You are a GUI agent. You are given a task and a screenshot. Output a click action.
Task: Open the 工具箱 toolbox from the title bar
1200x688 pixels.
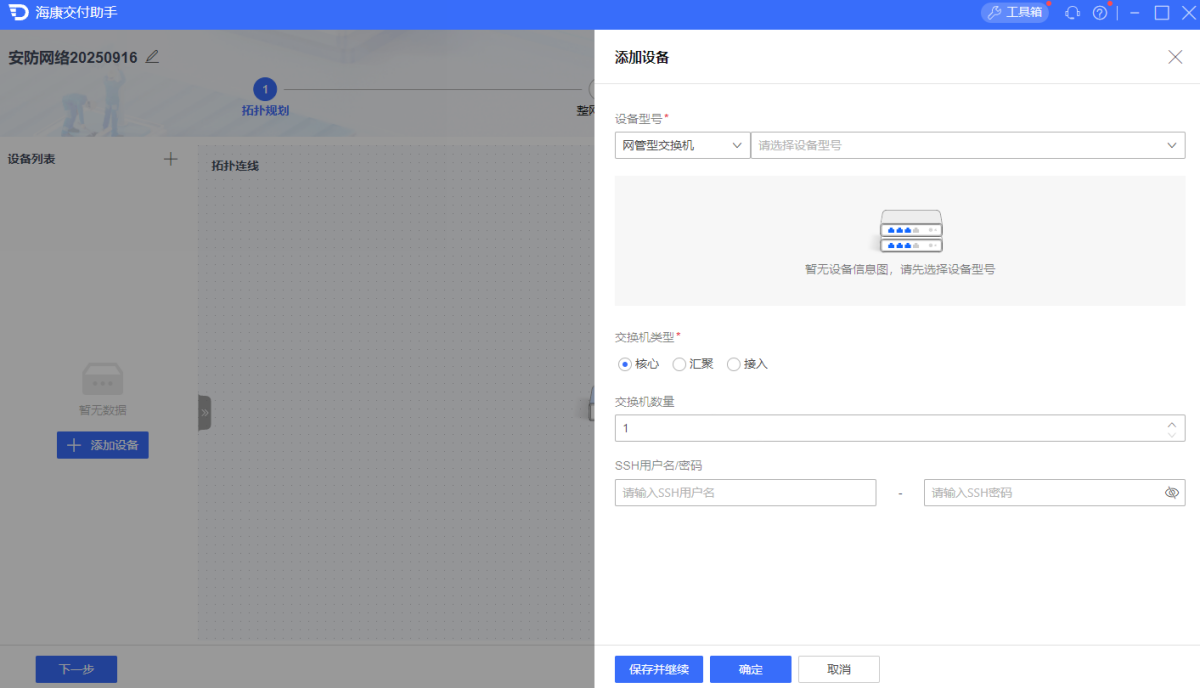click(1014, 12)
